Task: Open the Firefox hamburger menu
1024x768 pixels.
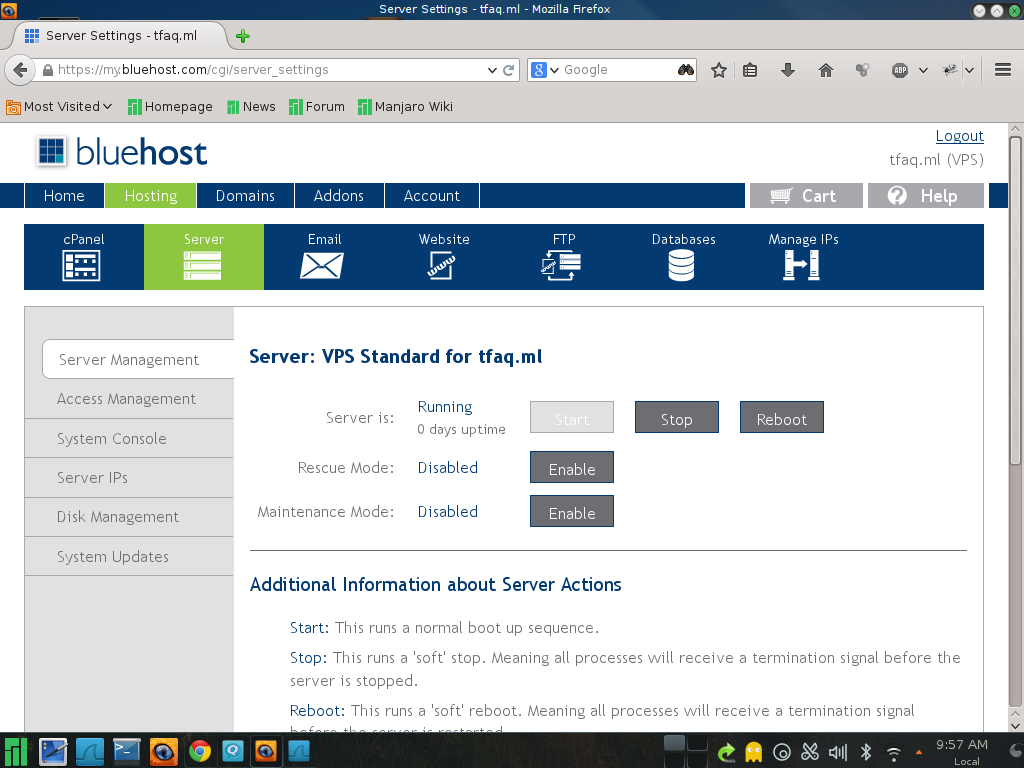Action: coord(1003,70)
